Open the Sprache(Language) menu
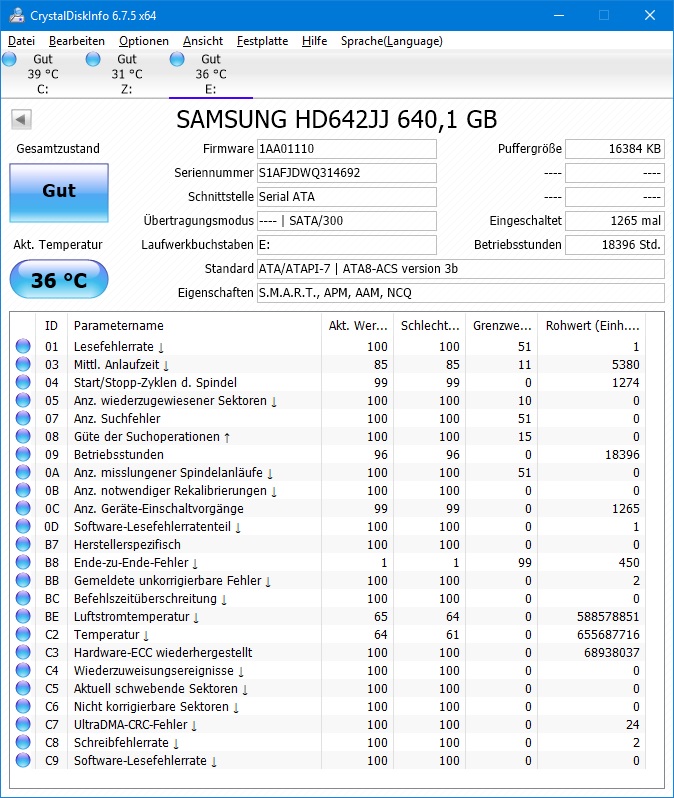Viewport: 674px width, 798px height. [391, 41]
